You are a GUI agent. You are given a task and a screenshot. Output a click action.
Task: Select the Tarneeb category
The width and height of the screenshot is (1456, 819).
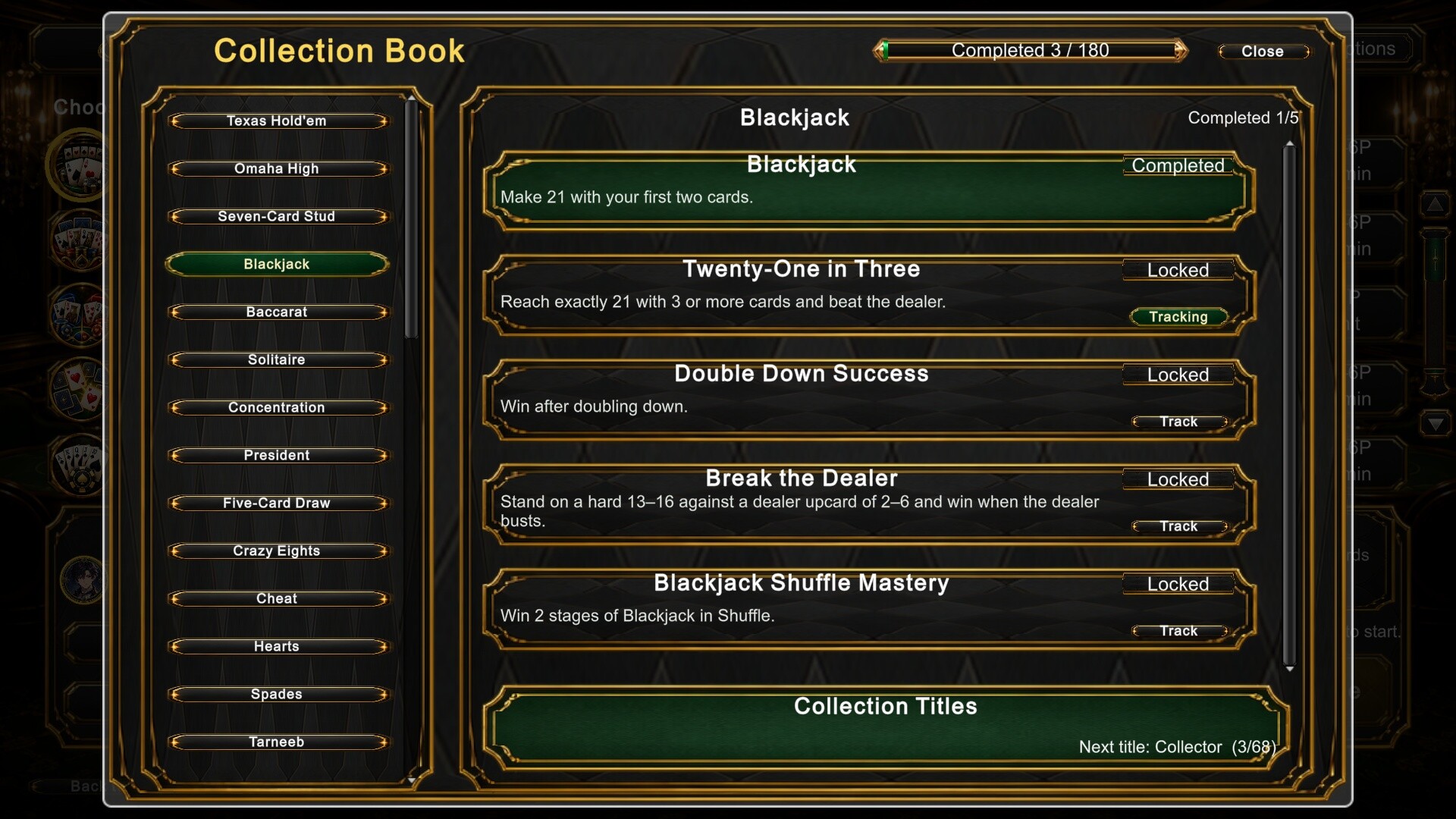tap(277, 742)
